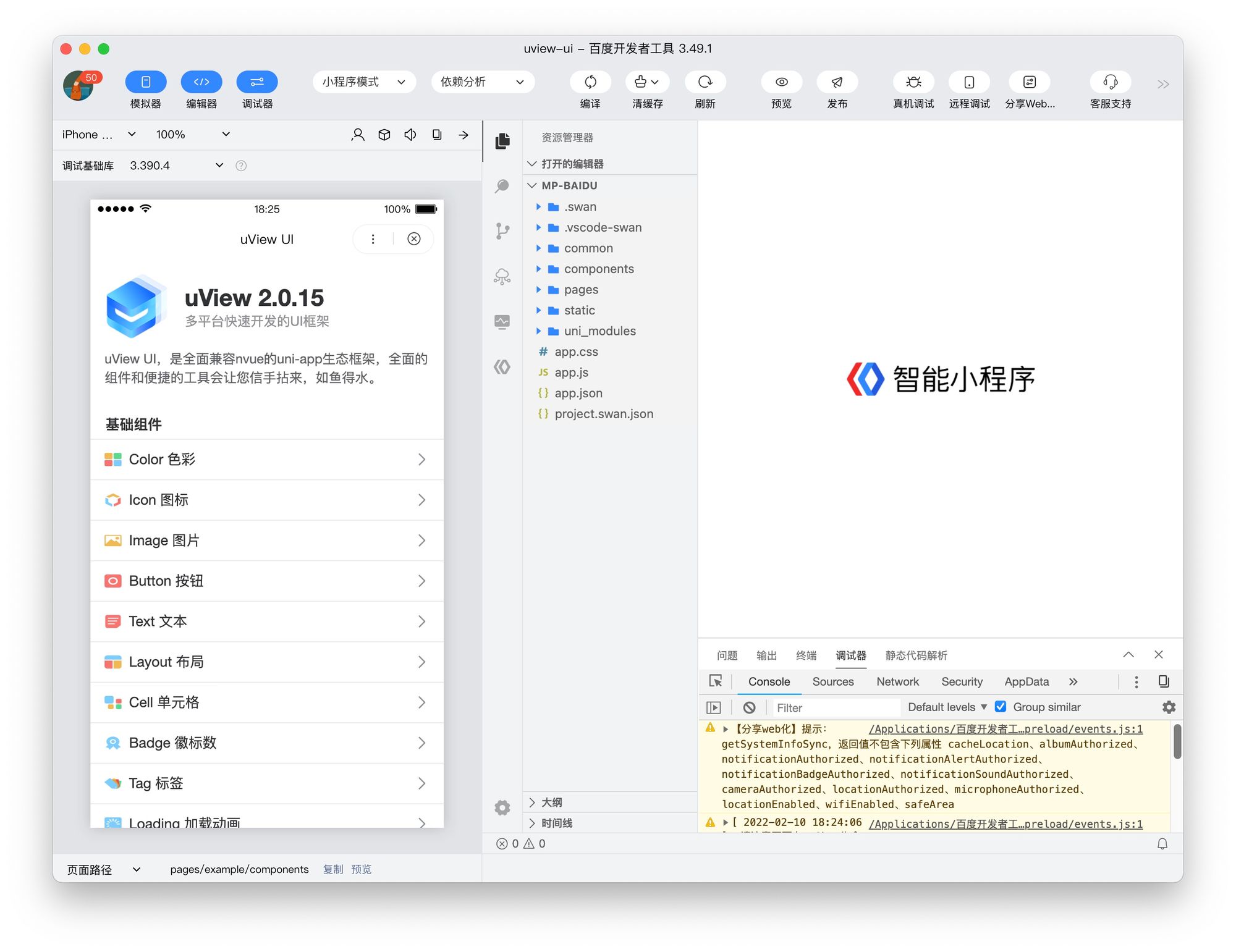Switch to the 问题 problems tab
The width and height of the screenshot is (1236, 952).
(727, 655)
